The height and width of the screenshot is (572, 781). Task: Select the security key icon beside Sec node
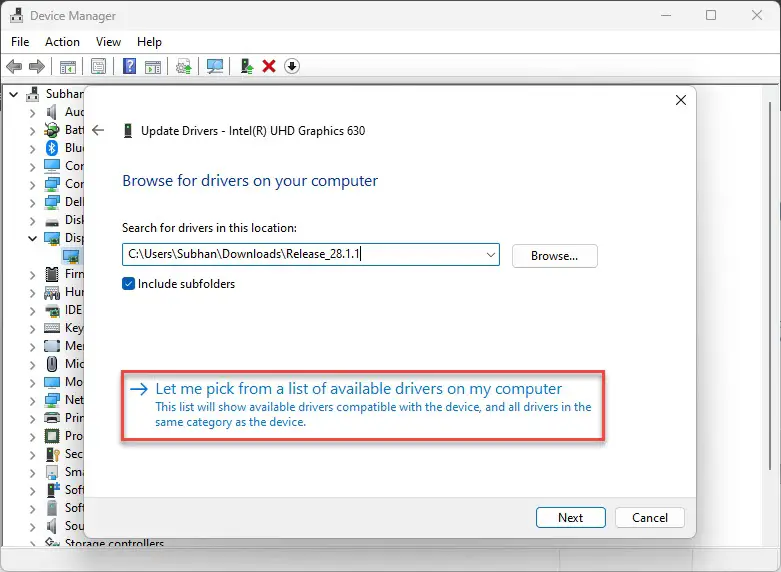52,454
